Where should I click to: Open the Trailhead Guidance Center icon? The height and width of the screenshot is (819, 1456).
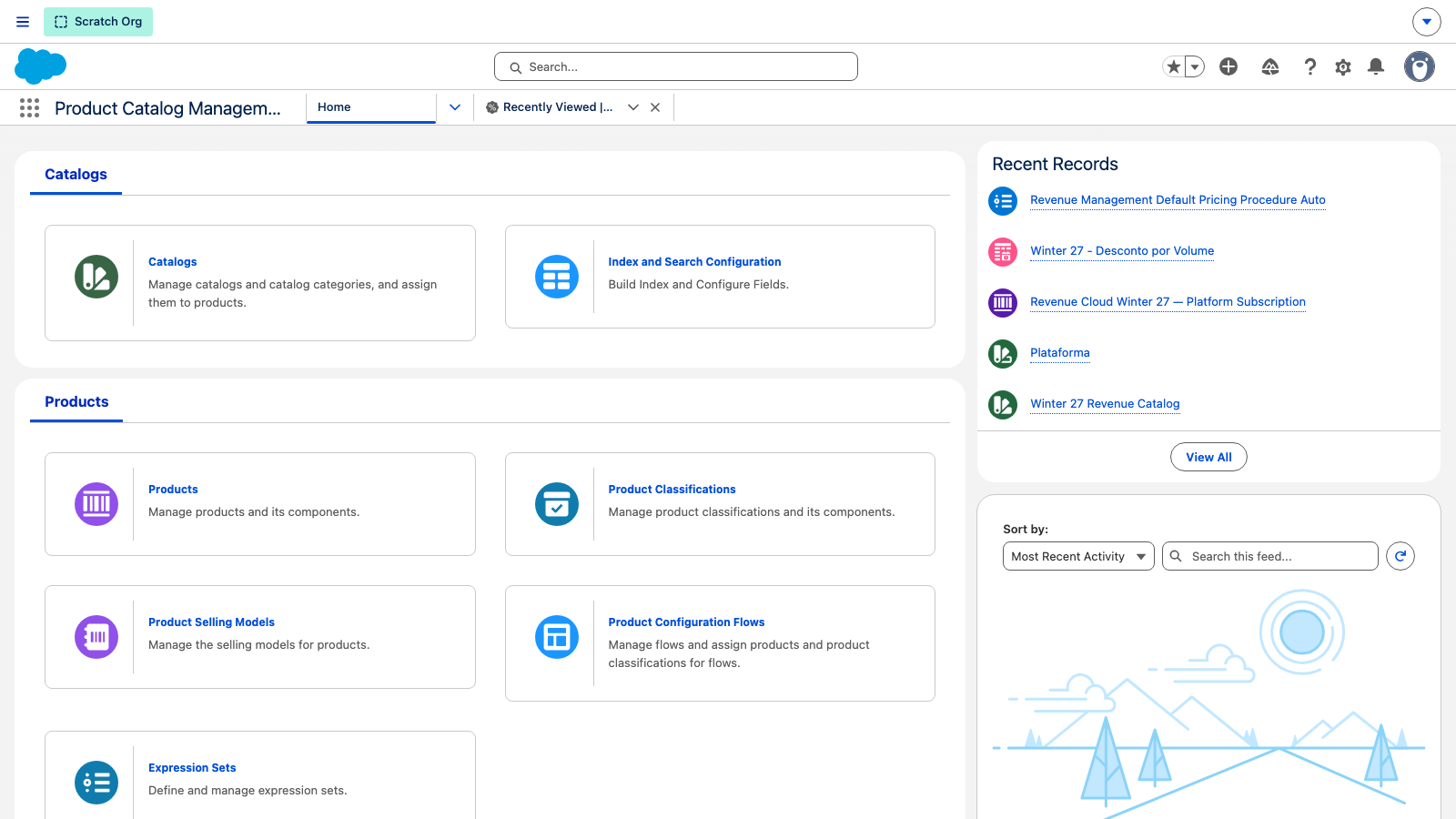[1270, 66]
